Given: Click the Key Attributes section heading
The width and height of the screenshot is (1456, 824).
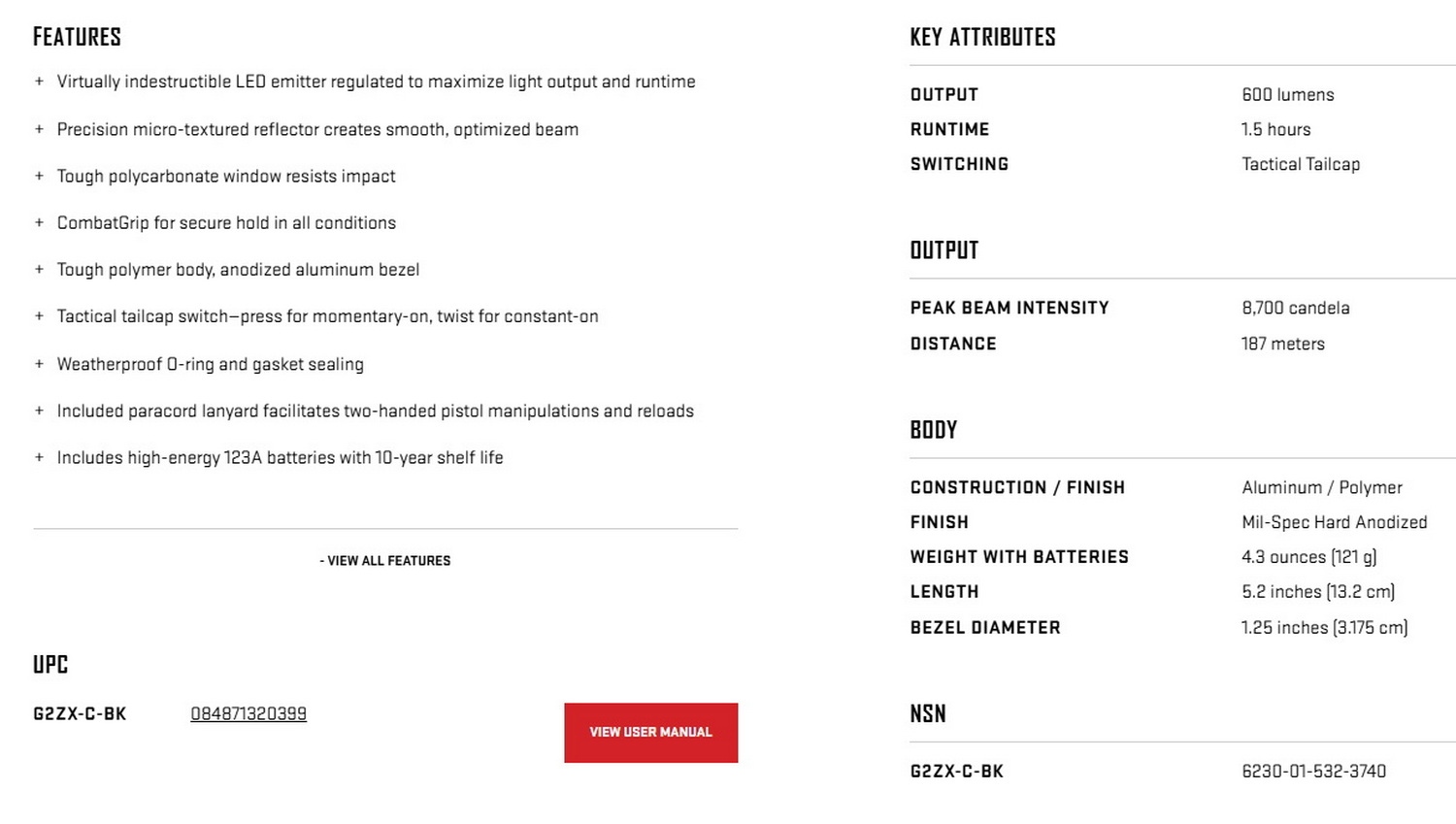Looking at the screenshot, I should 982,38.
